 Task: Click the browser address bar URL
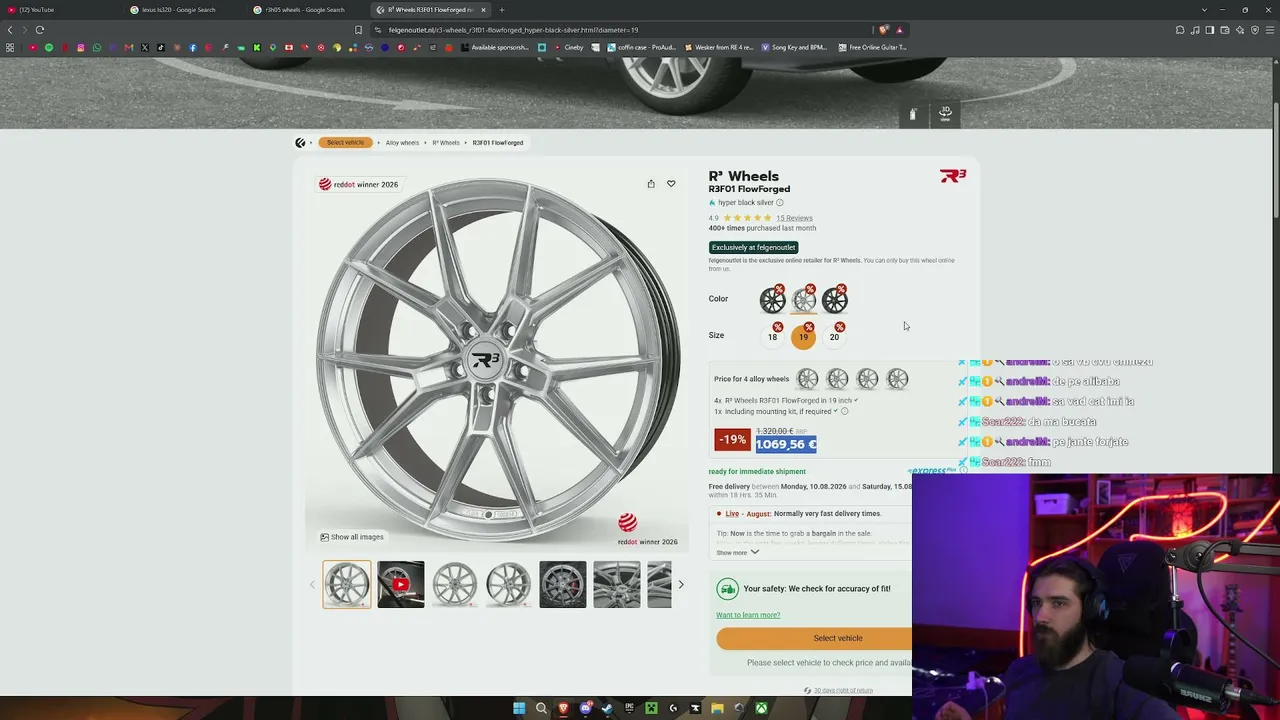point(513,30)
